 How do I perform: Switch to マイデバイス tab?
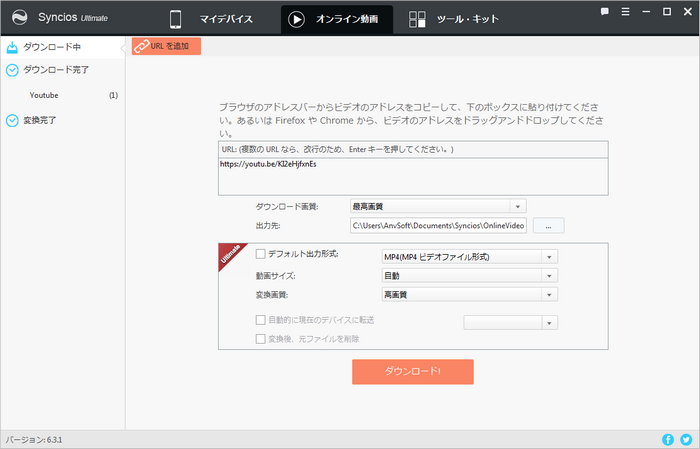[x=211, y=19]
